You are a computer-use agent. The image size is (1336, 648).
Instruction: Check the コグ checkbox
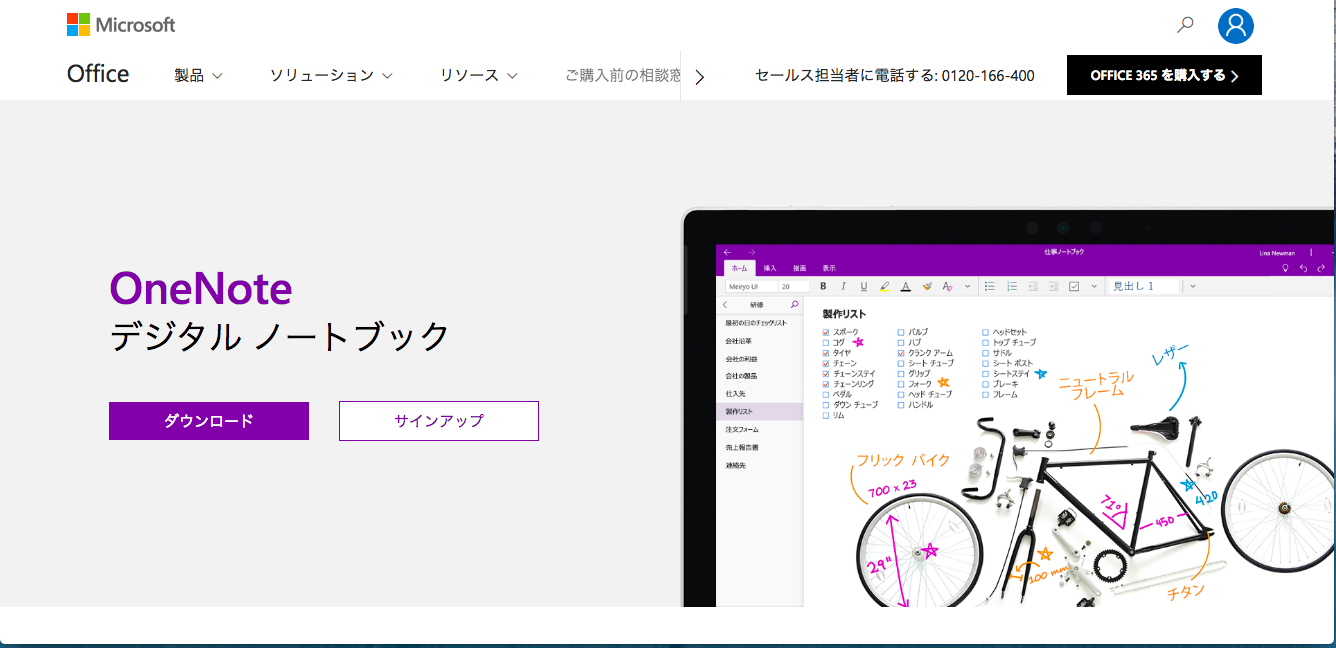point(826,342)
